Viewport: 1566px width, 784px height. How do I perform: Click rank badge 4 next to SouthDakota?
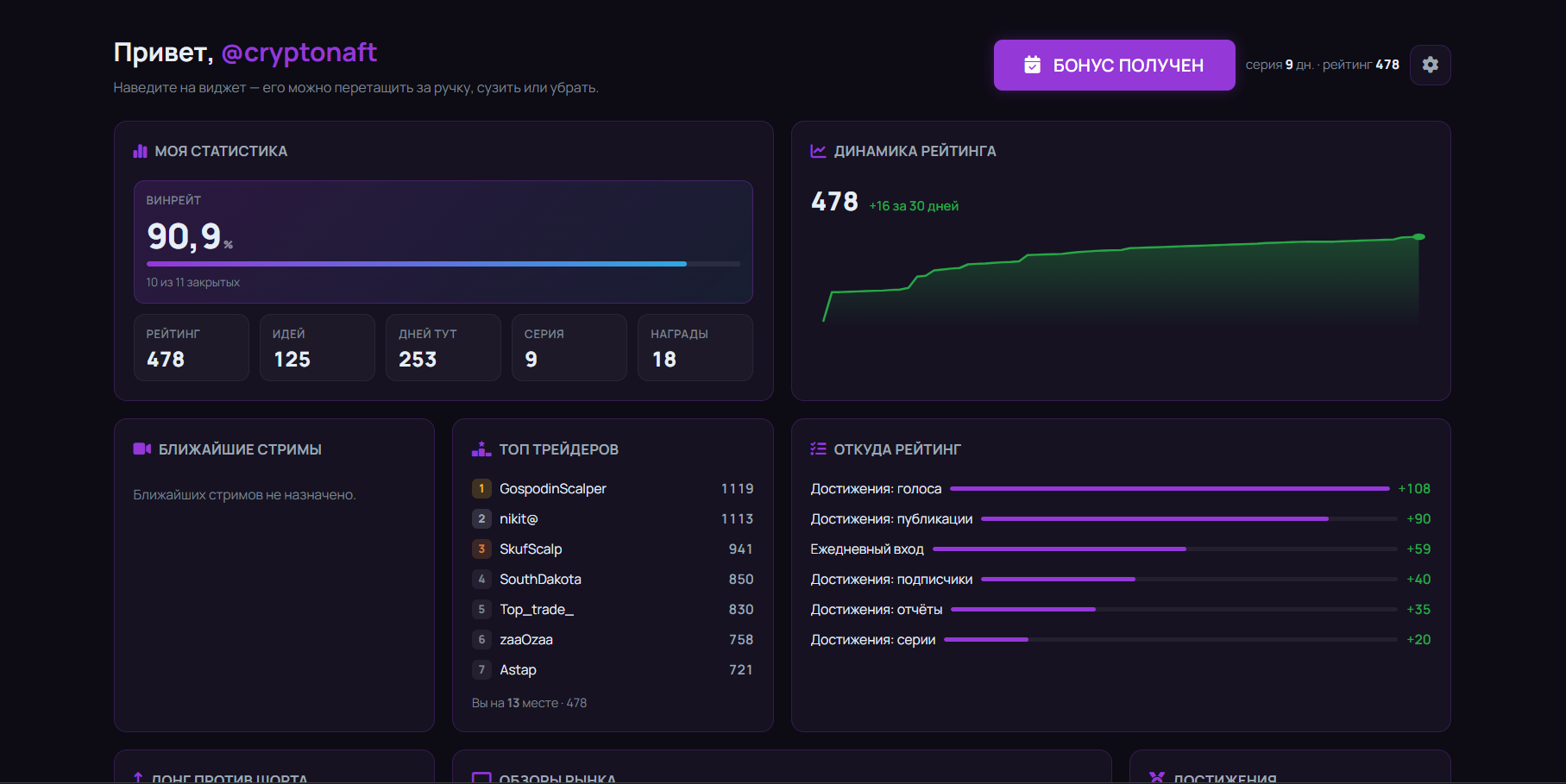click(481, 580)
